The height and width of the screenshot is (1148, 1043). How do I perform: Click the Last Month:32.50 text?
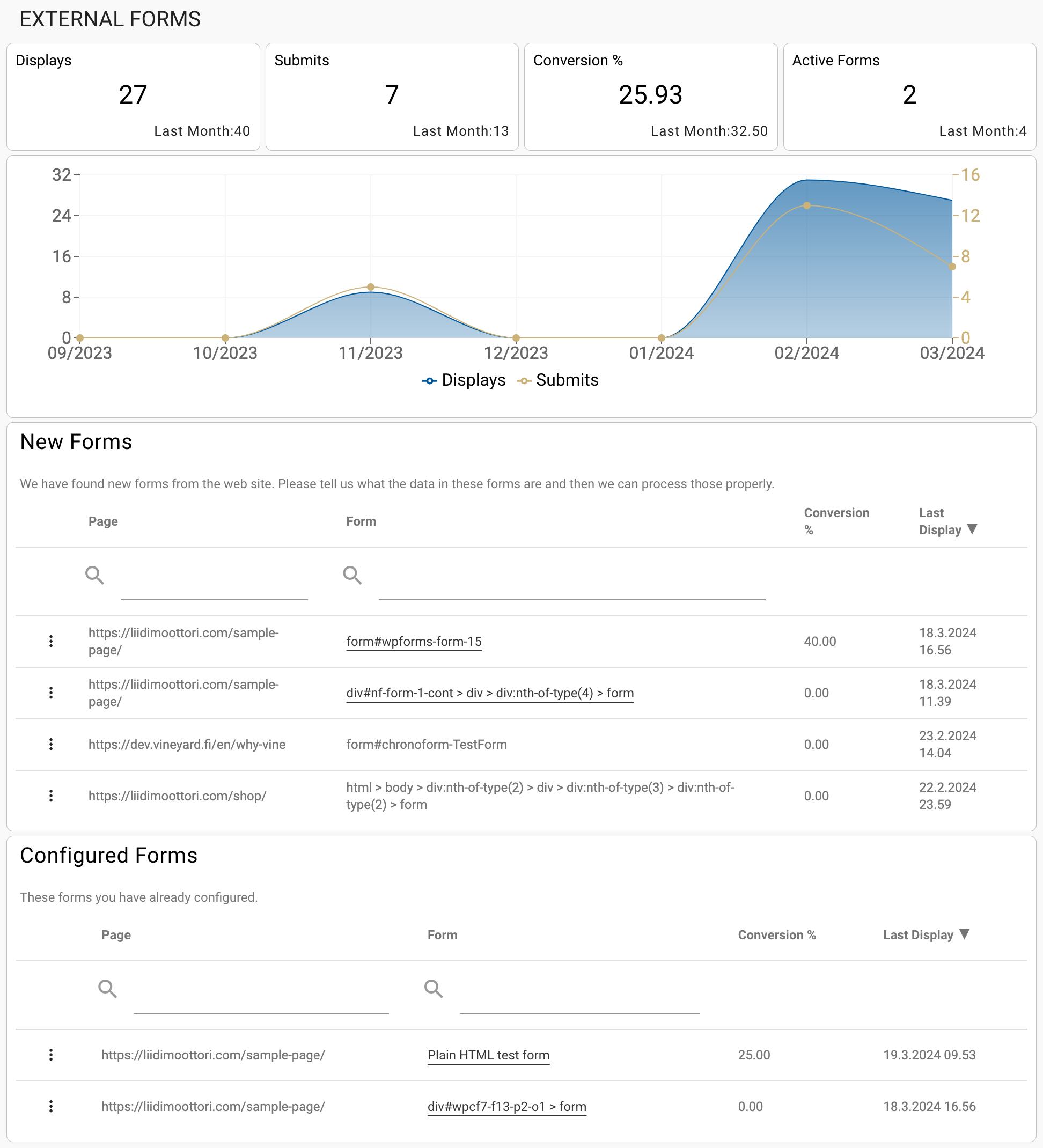click(709, 131)
